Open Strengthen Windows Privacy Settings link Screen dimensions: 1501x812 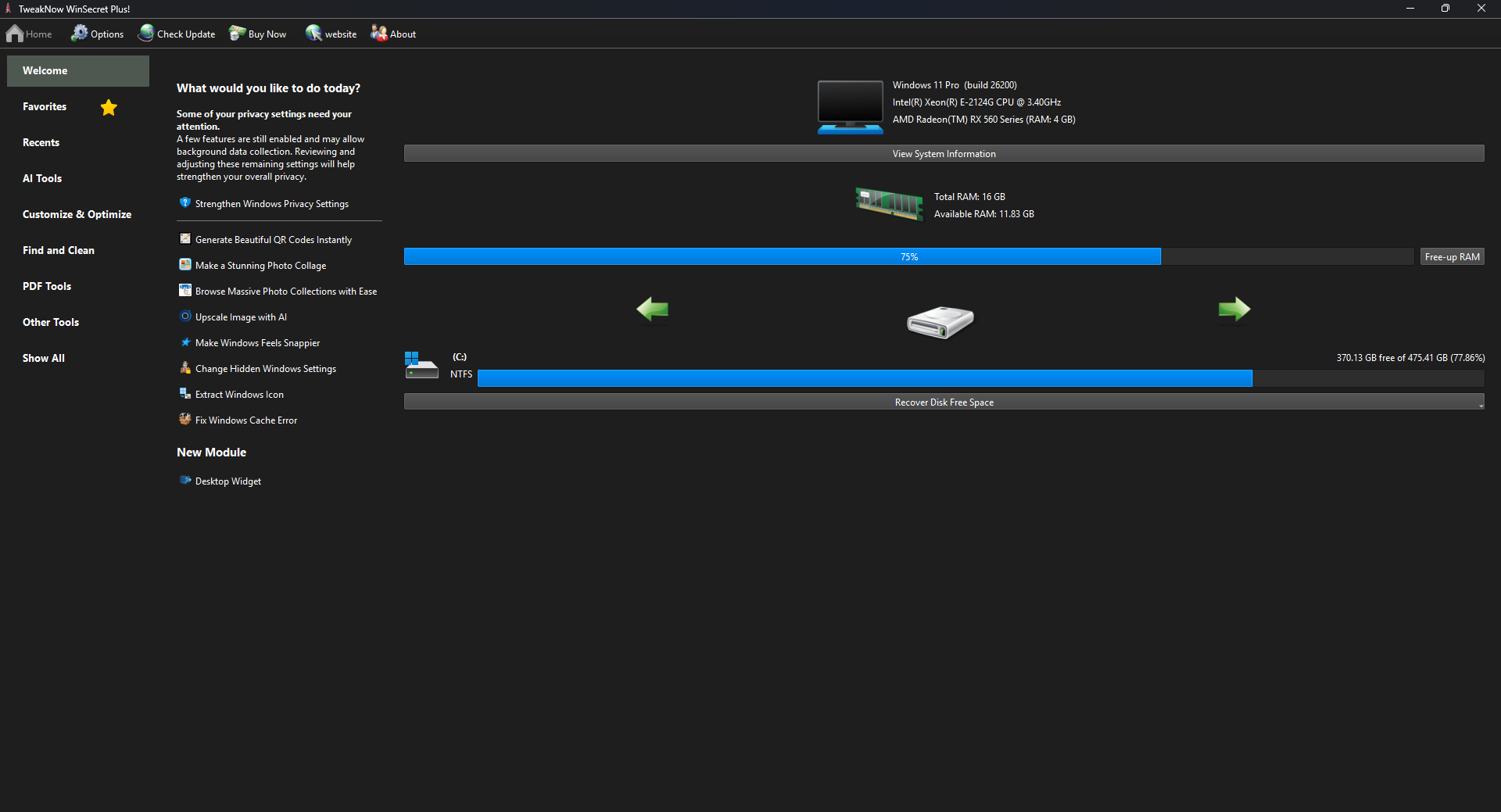[272, 204]
